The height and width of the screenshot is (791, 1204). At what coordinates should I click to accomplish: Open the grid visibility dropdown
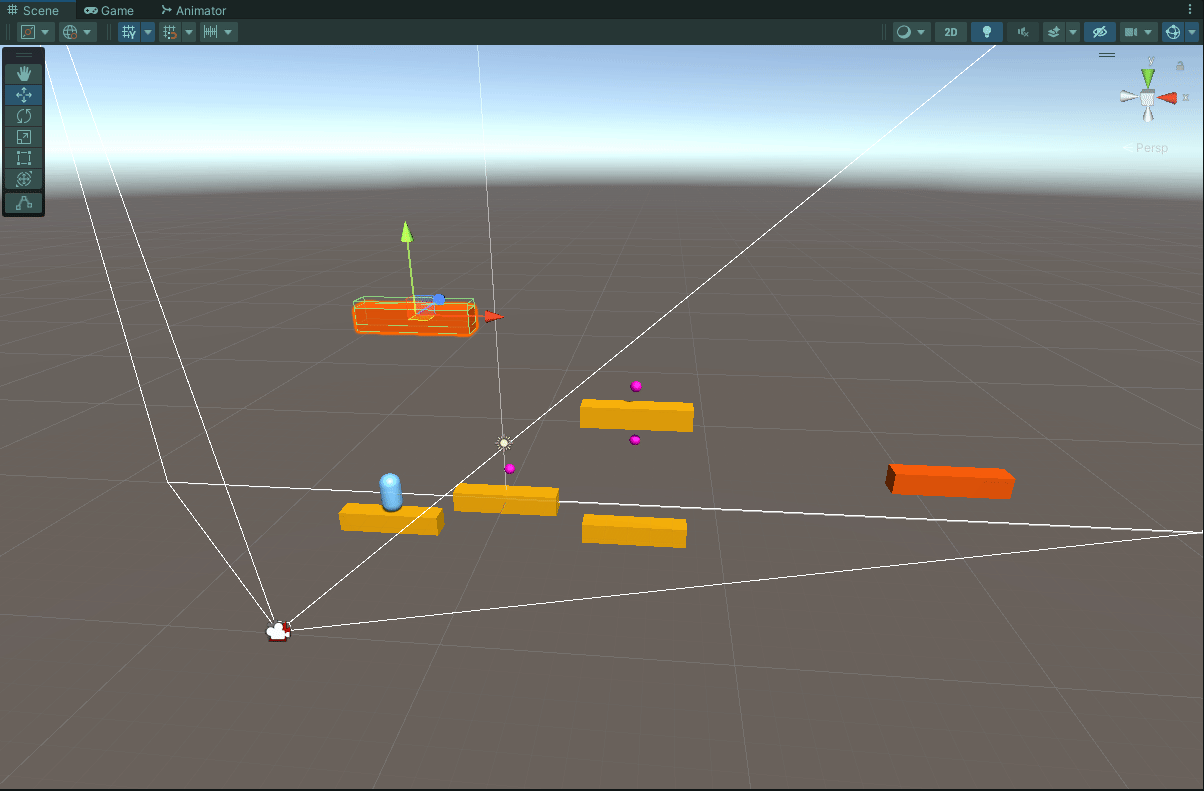(147, 31)
